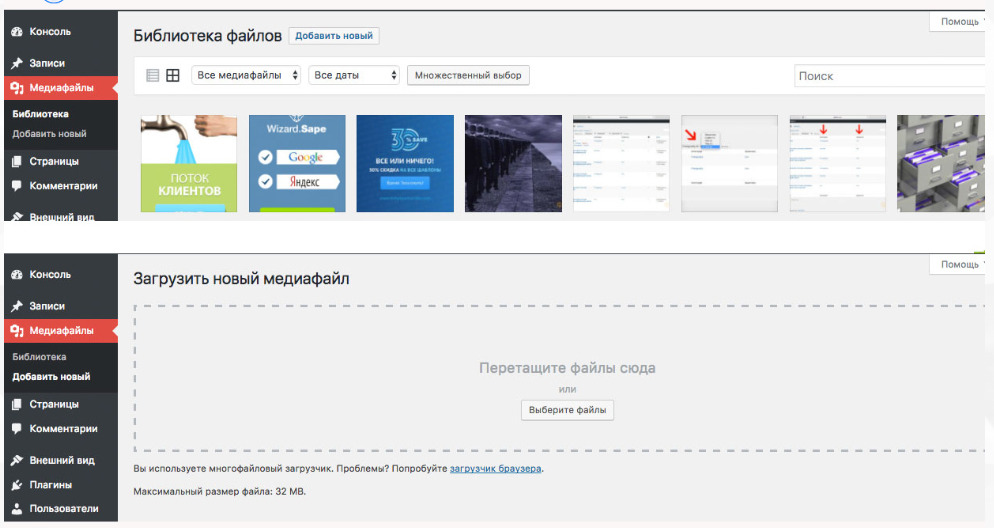Click the Страницы pages icon in the bottom sidebar
994x528 pixels.
17,404
